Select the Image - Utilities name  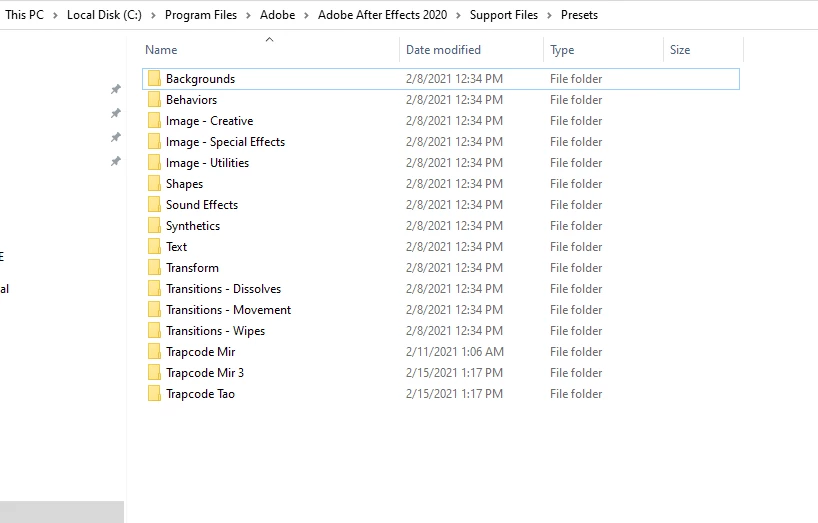pos(207,163)
